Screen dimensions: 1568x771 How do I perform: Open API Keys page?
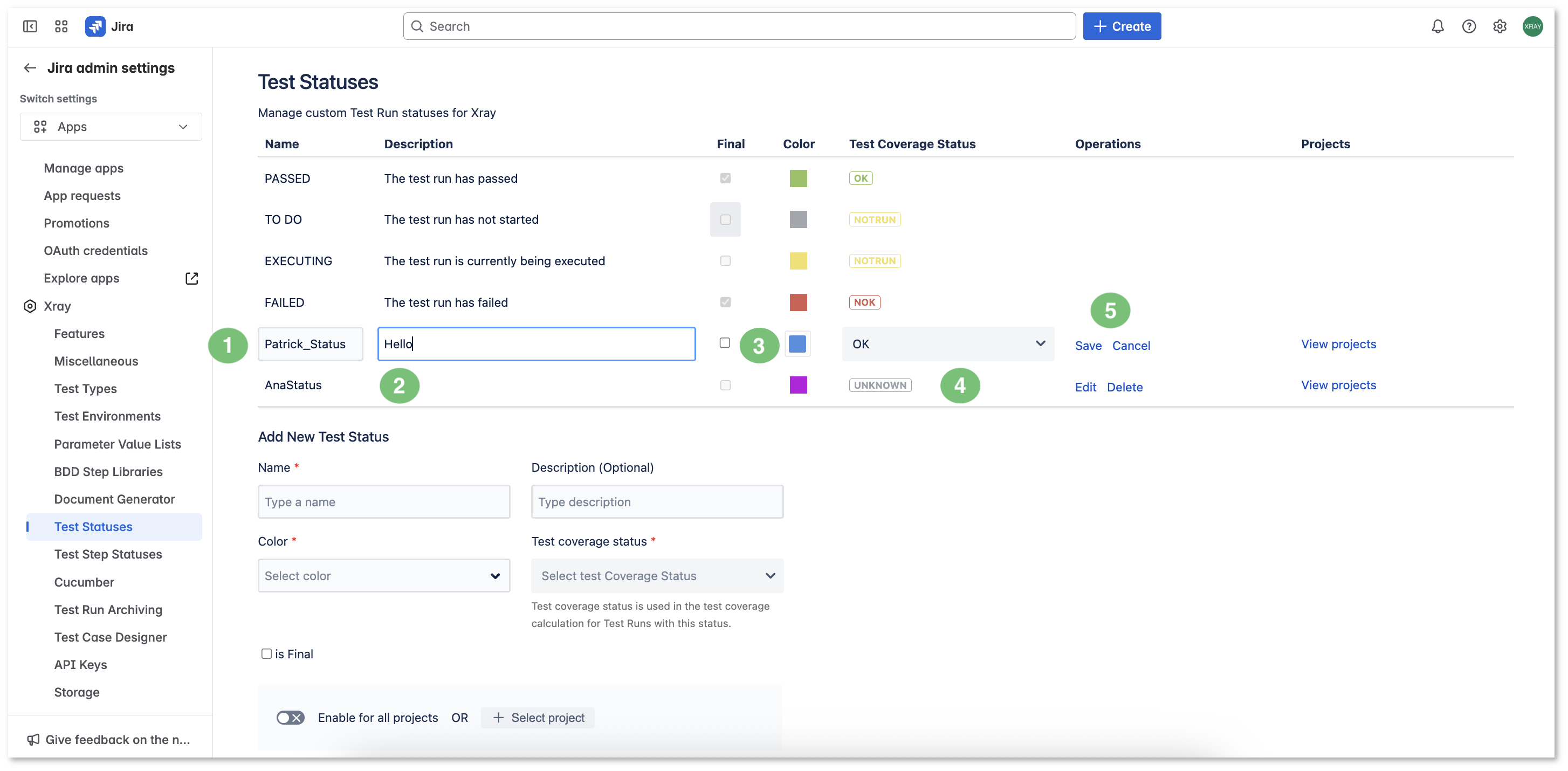(x=80, y=664)
